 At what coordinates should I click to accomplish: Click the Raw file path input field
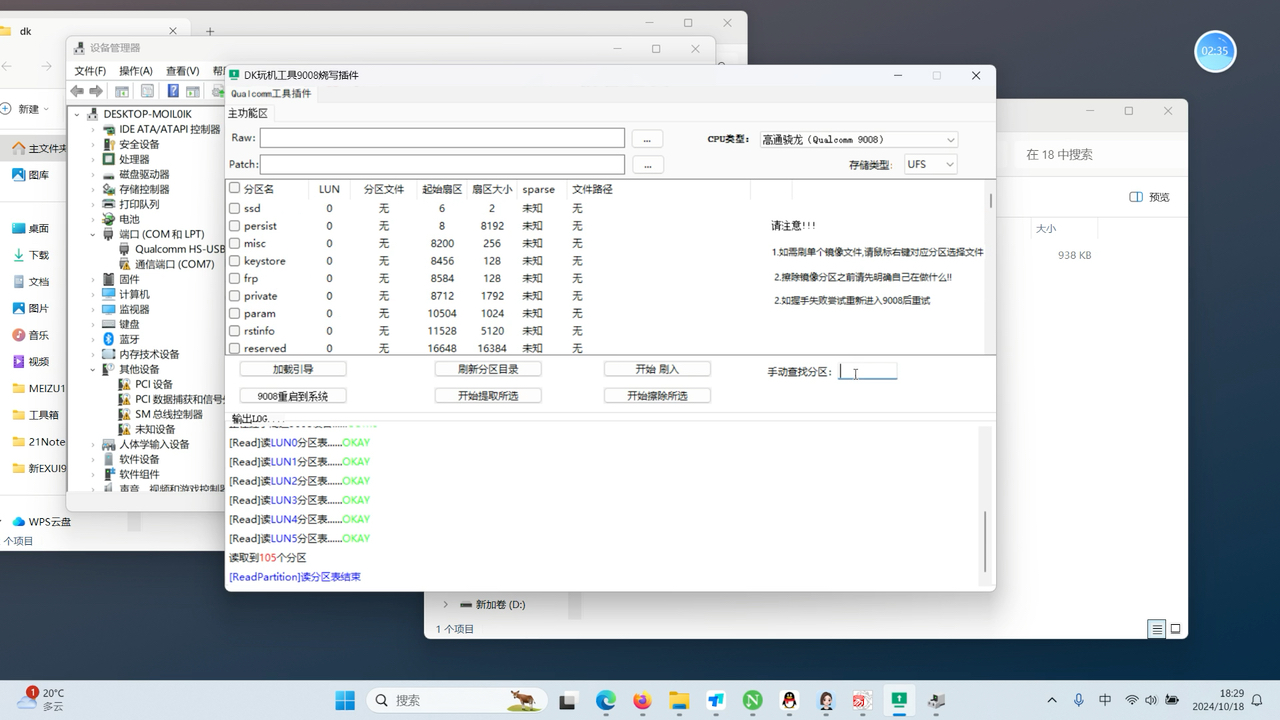[x=442, y=138]
